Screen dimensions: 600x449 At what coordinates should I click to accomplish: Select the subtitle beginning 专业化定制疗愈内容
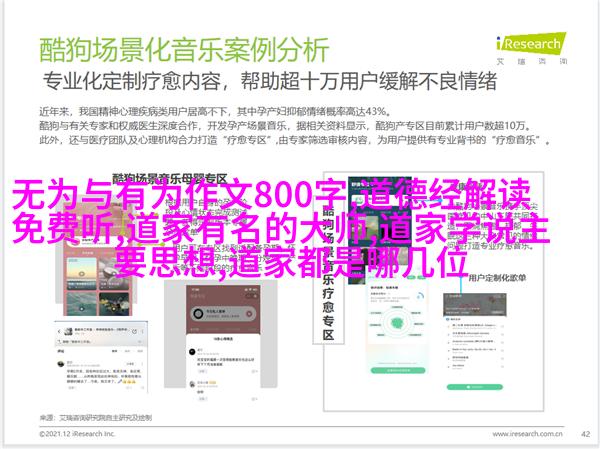point(270,81)
